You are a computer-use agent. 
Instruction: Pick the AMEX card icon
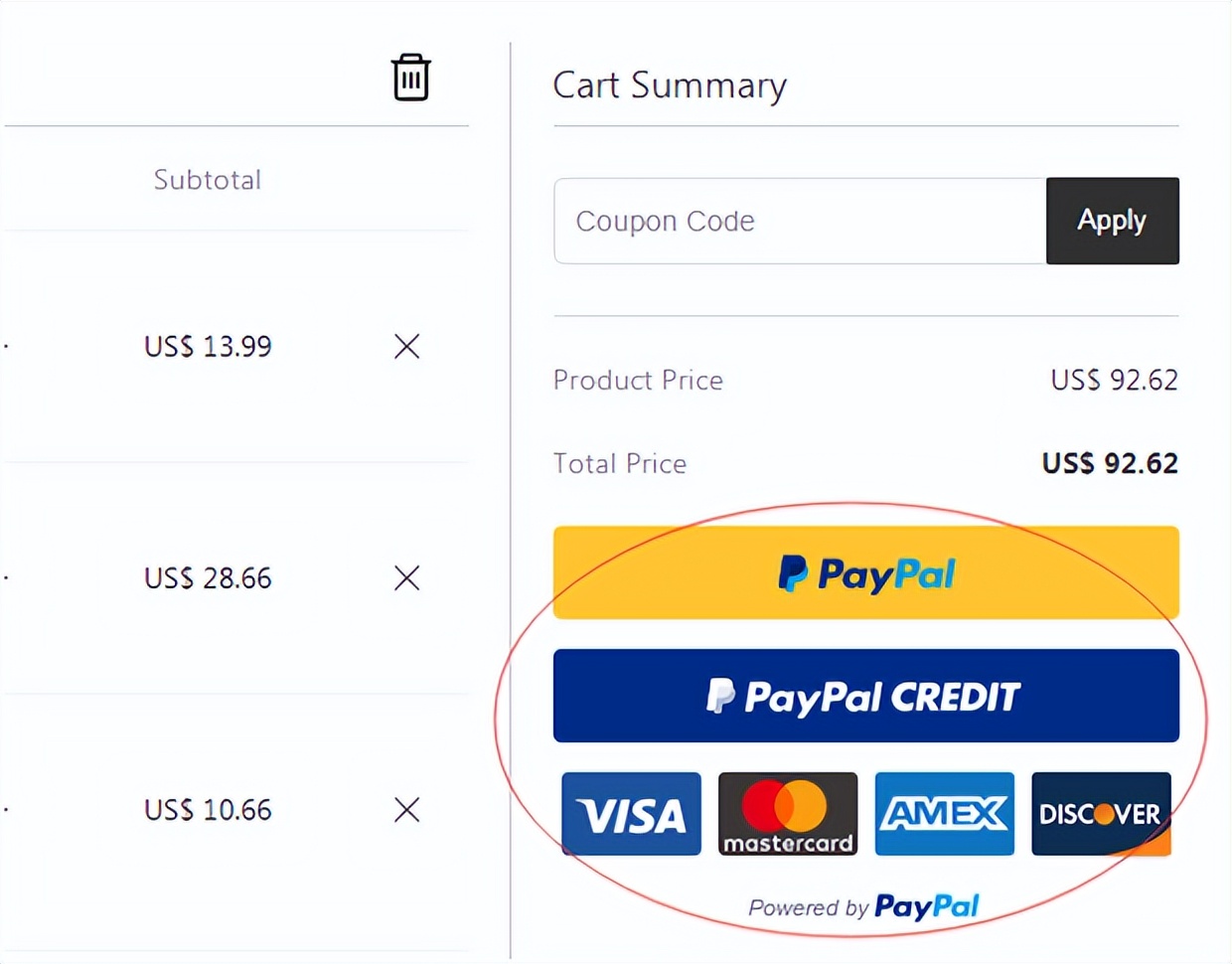pyautogui.click(x=944, y=814)
